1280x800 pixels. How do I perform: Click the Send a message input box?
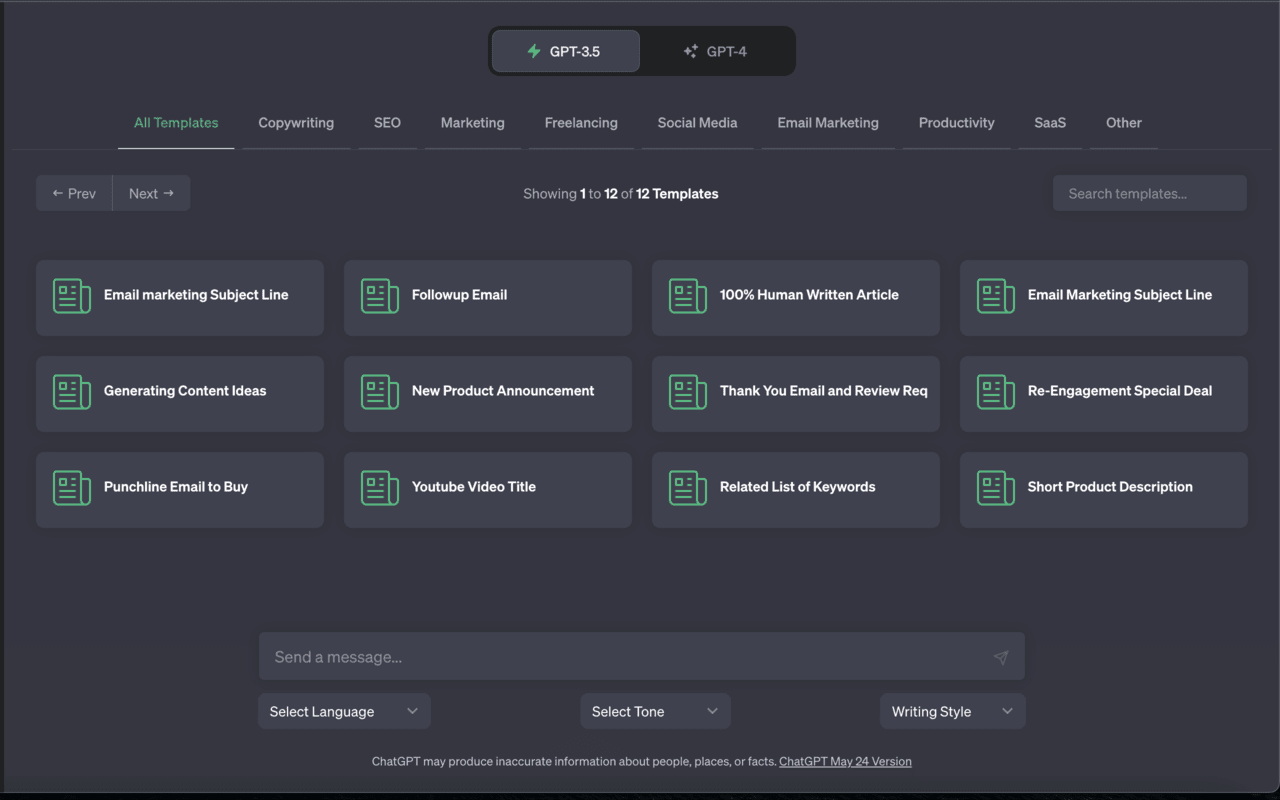(x=620, y=657)
